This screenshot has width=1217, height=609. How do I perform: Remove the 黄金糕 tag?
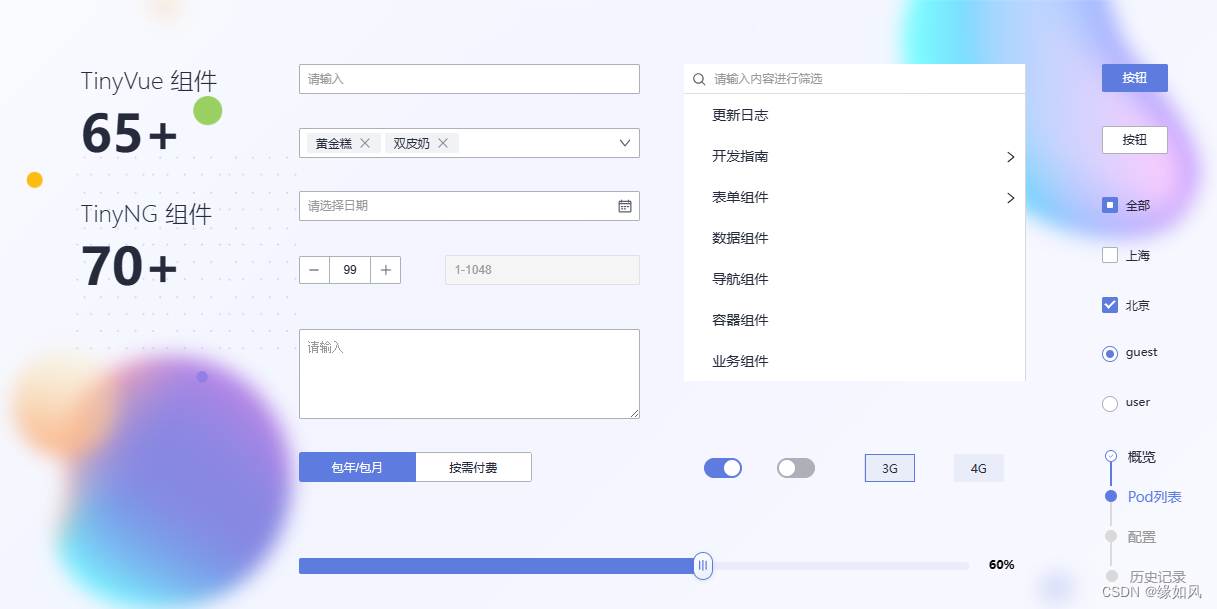pyautogui.click(x=364, y=143)
